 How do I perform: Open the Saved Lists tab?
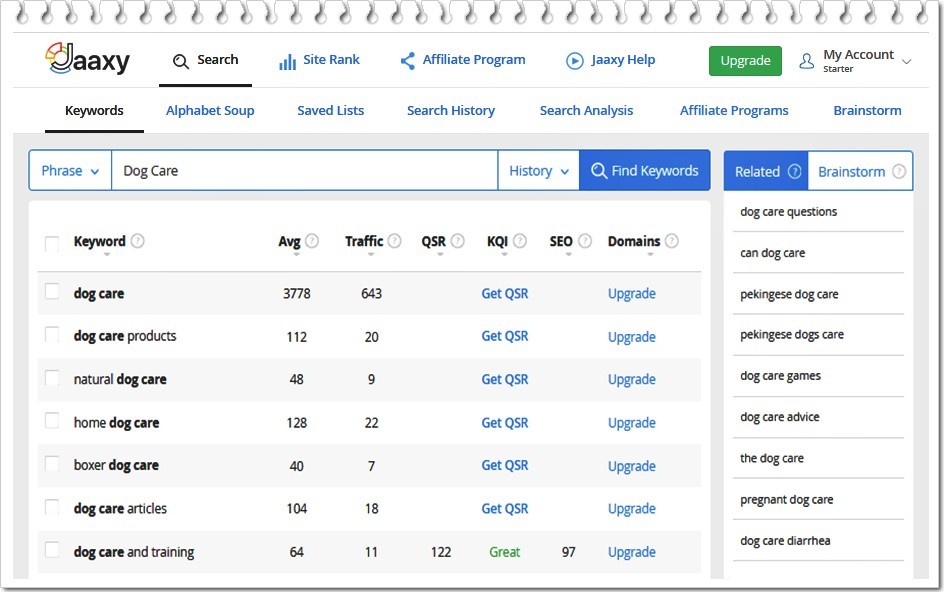pos(331,111)
